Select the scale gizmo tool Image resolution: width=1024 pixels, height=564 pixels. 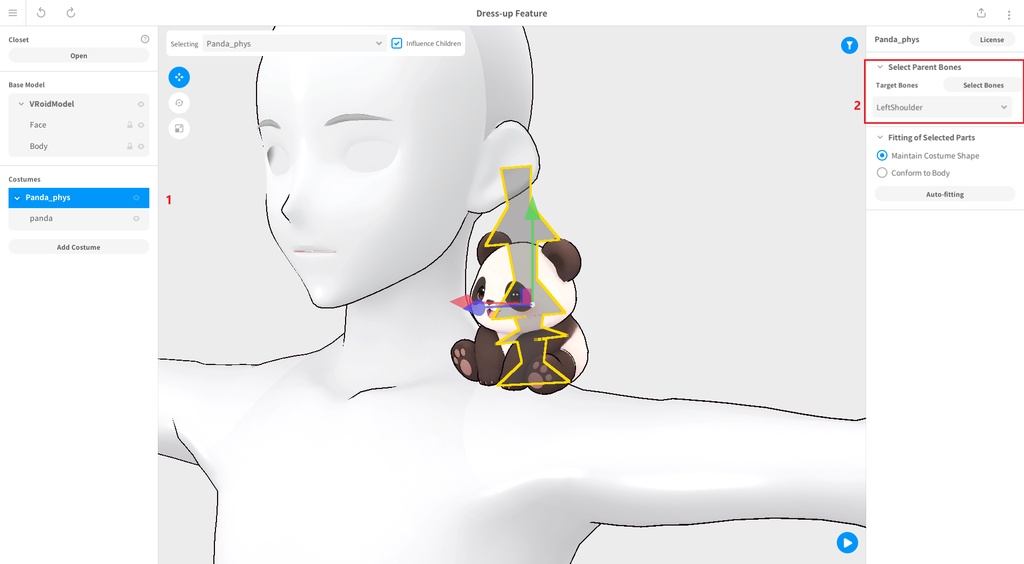[179, 128]
